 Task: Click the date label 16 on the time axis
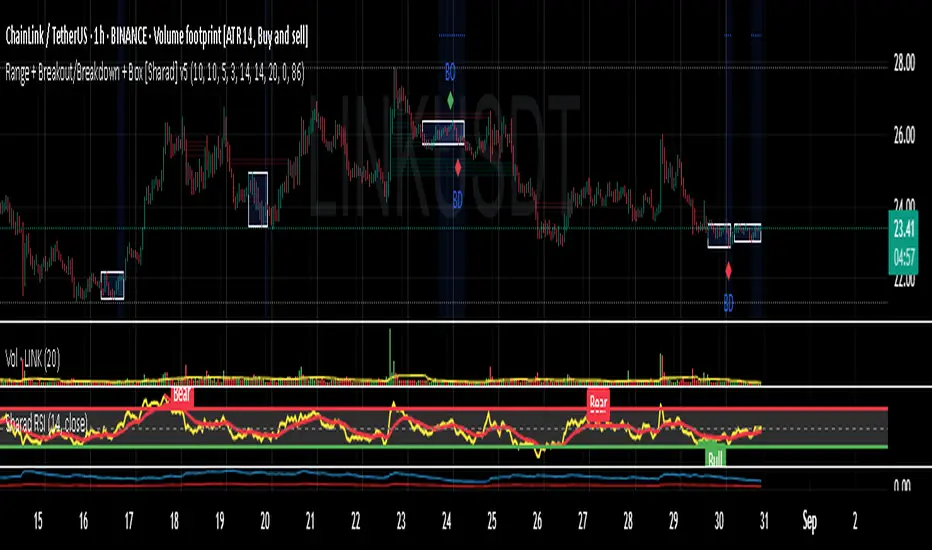point(83,521)
